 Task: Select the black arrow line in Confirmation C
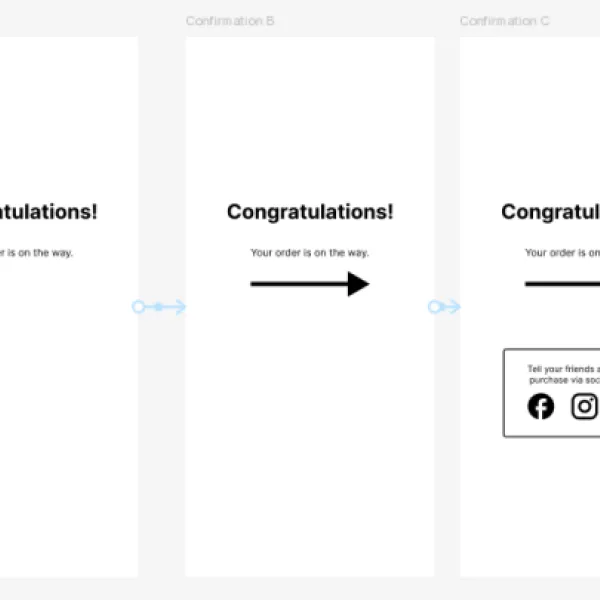click(562, 284)
